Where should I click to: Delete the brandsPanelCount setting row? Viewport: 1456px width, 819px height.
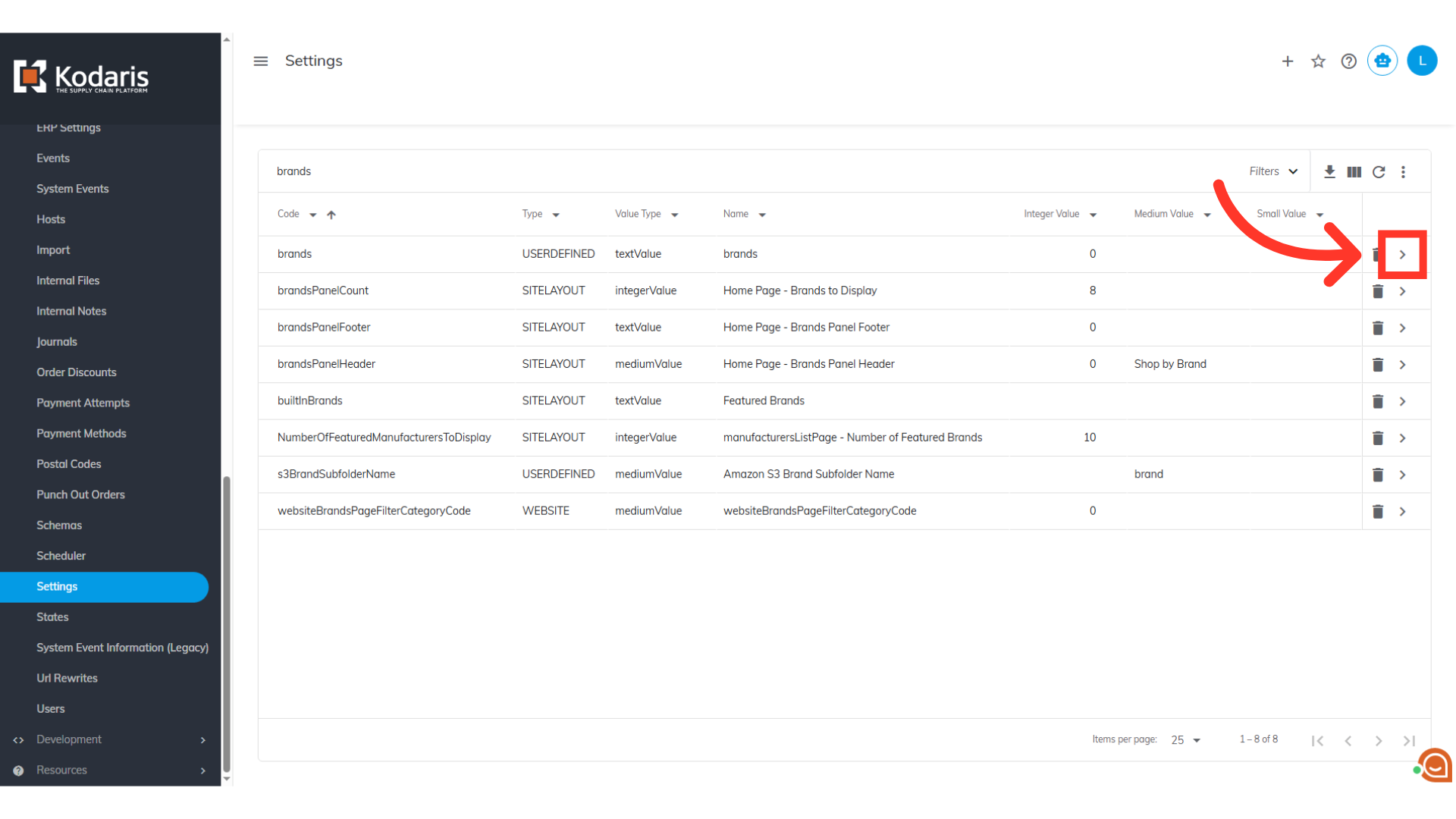coord(1378,291)
